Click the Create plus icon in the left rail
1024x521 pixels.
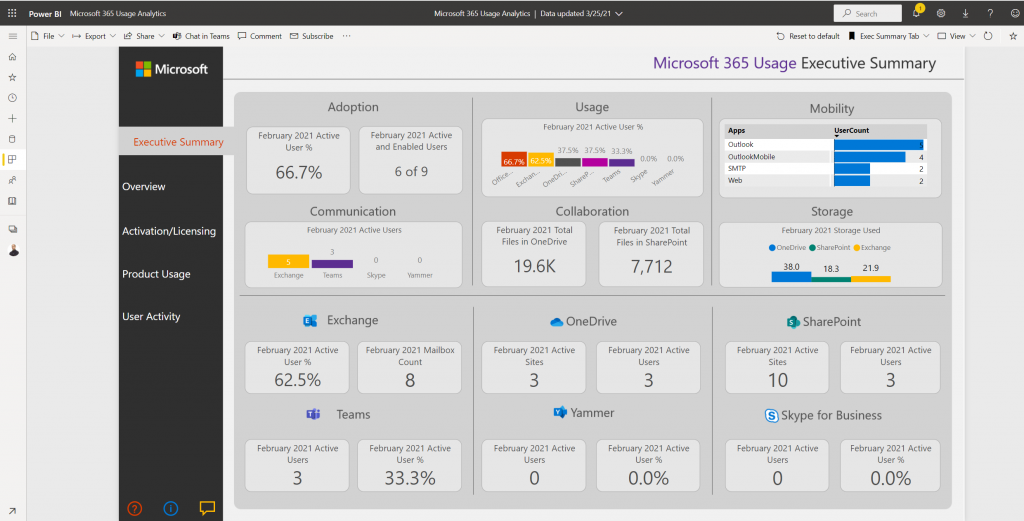(12, 119)
